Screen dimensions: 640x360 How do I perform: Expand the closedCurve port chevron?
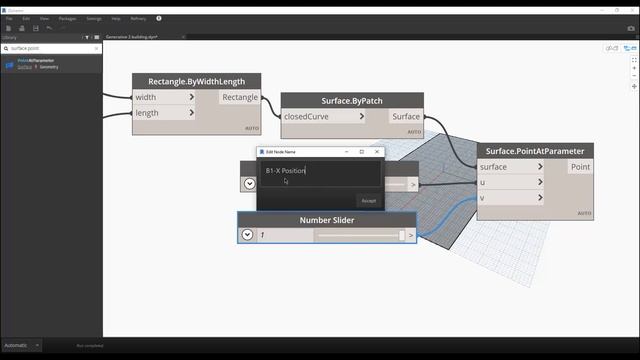pyautogui.click(x=362, y=116)
